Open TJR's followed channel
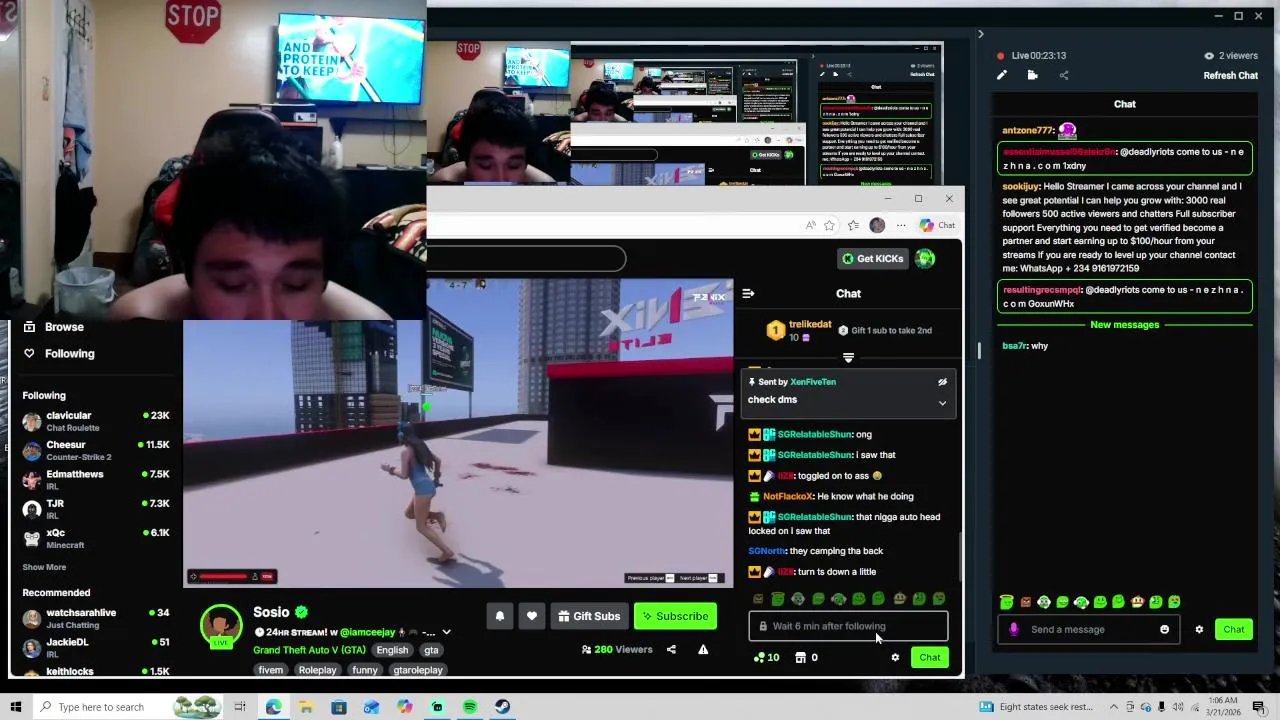Image resolution: width=1280 pixels, height=720 pixels. (95, 509)
